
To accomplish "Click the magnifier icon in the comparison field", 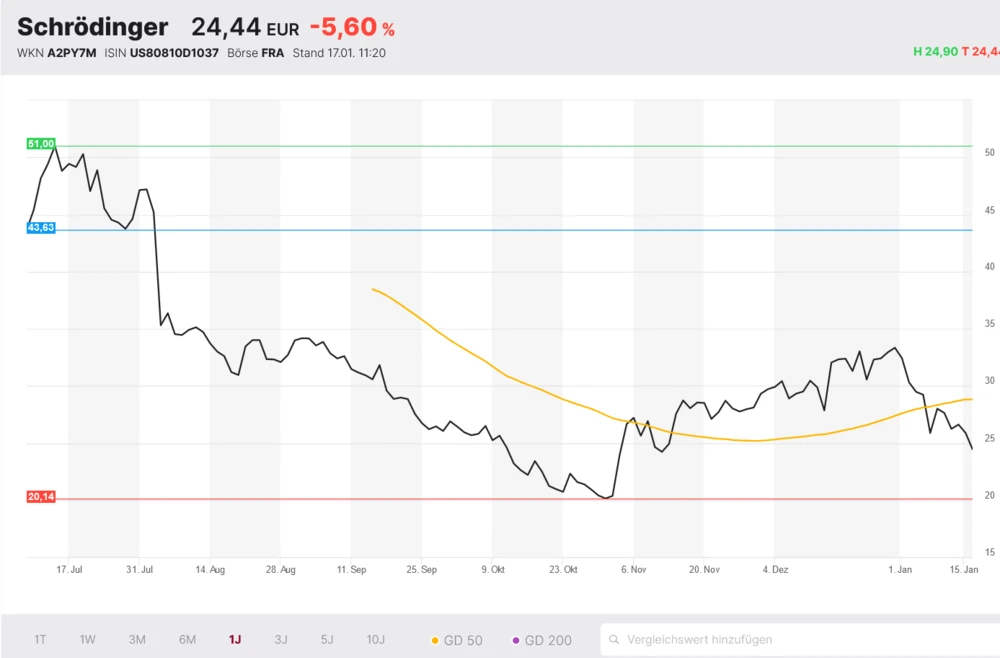I will tap(614, 639).
